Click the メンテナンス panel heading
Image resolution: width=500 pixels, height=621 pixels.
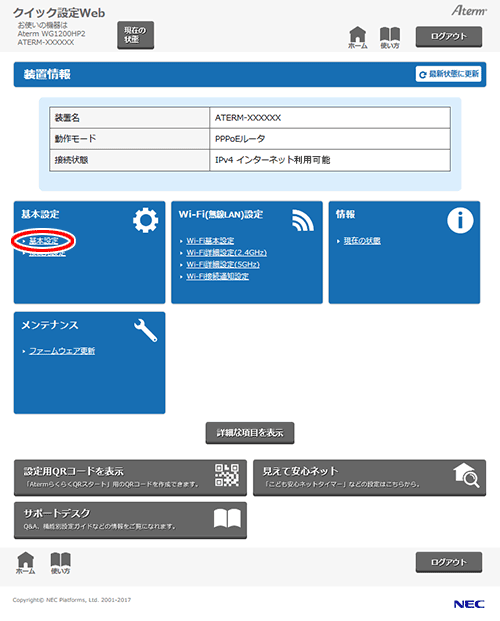tap(50, 325)
